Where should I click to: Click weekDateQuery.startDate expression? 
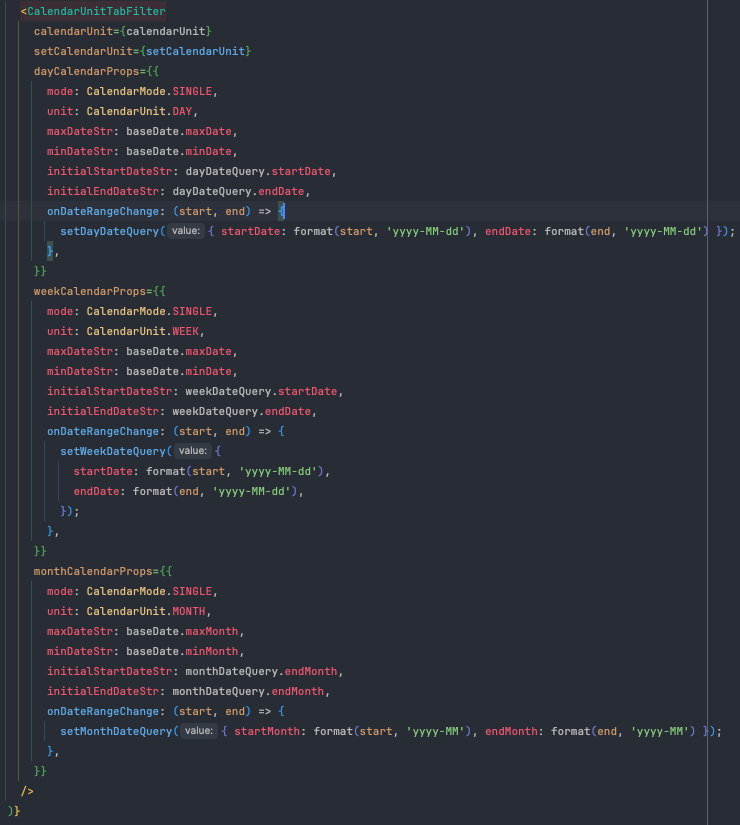click(x=261, y=391)
